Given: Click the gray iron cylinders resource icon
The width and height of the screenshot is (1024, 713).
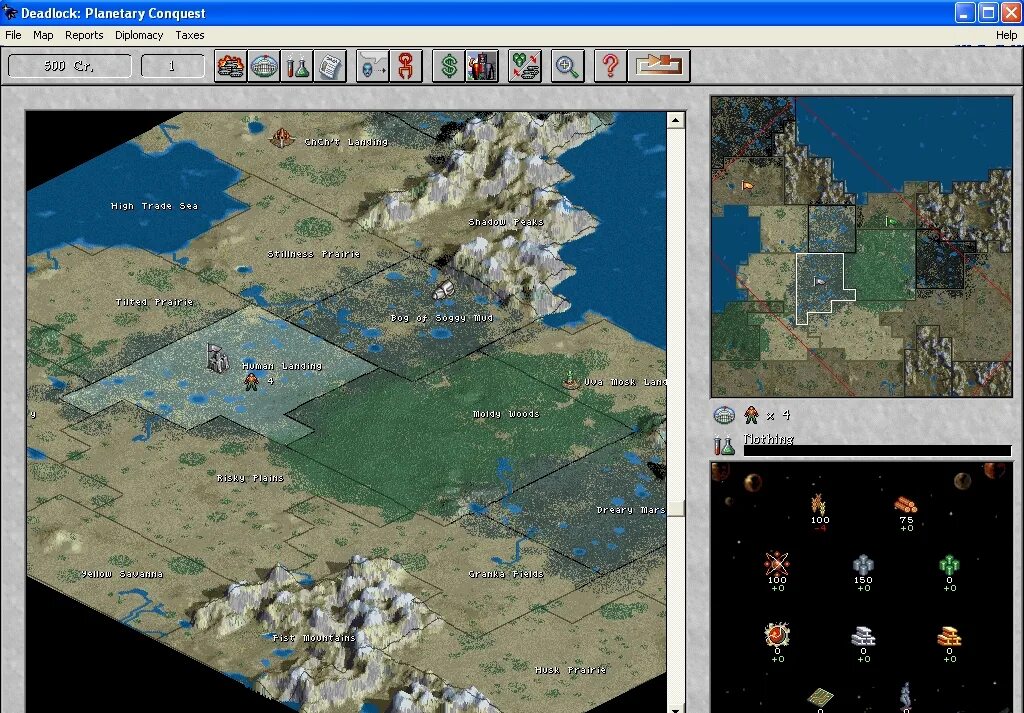Looking at the screenshot, I should click(x=863, y=565).
